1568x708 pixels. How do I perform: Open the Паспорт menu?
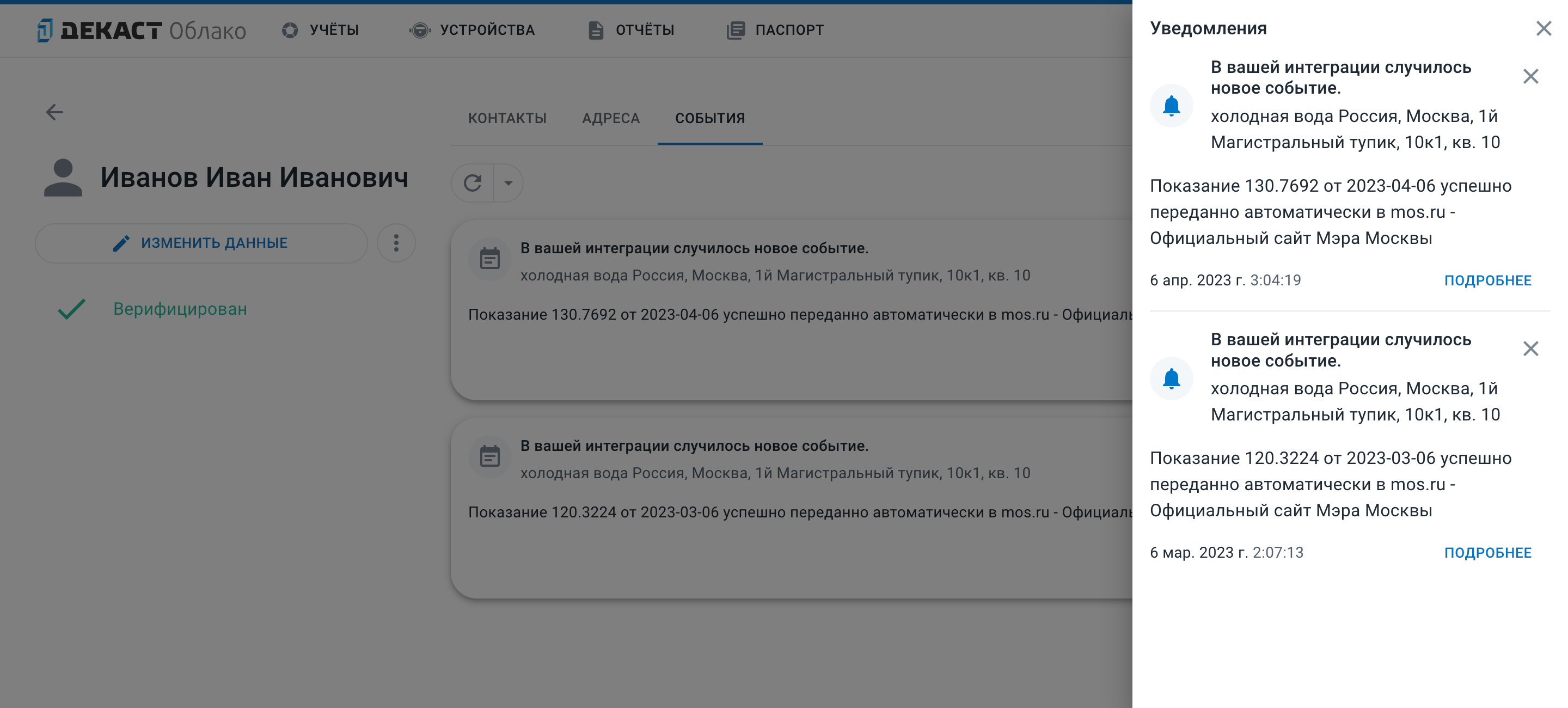[775, 30]
